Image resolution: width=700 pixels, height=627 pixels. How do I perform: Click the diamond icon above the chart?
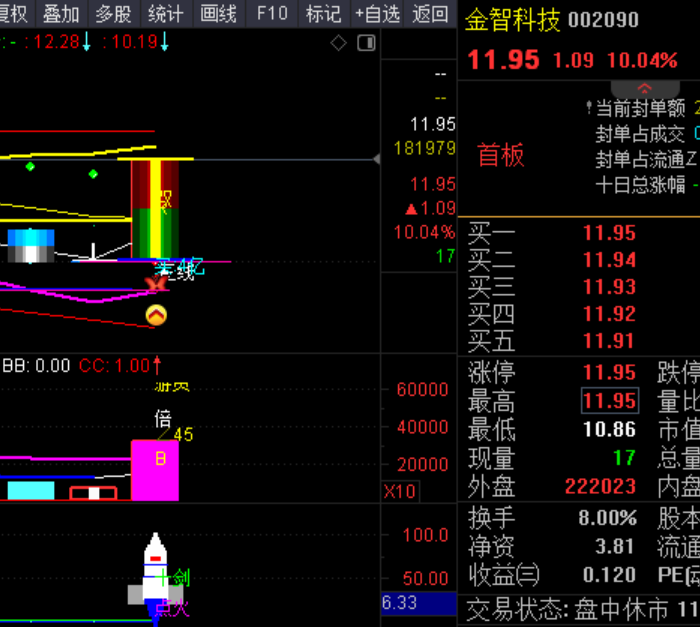click(x=338, y=43)
